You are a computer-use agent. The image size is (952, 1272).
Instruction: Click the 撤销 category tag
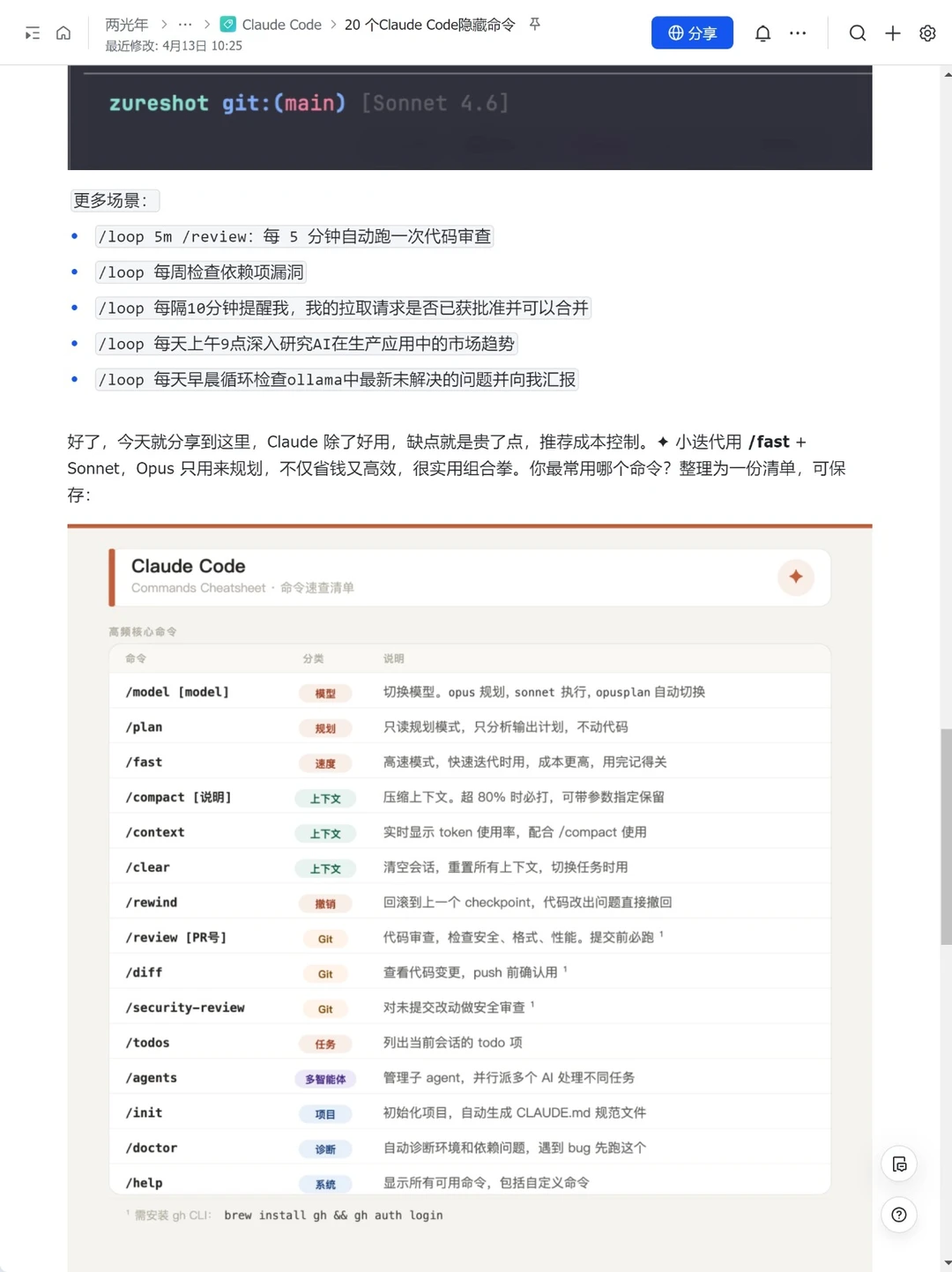(x=325, y=904)
